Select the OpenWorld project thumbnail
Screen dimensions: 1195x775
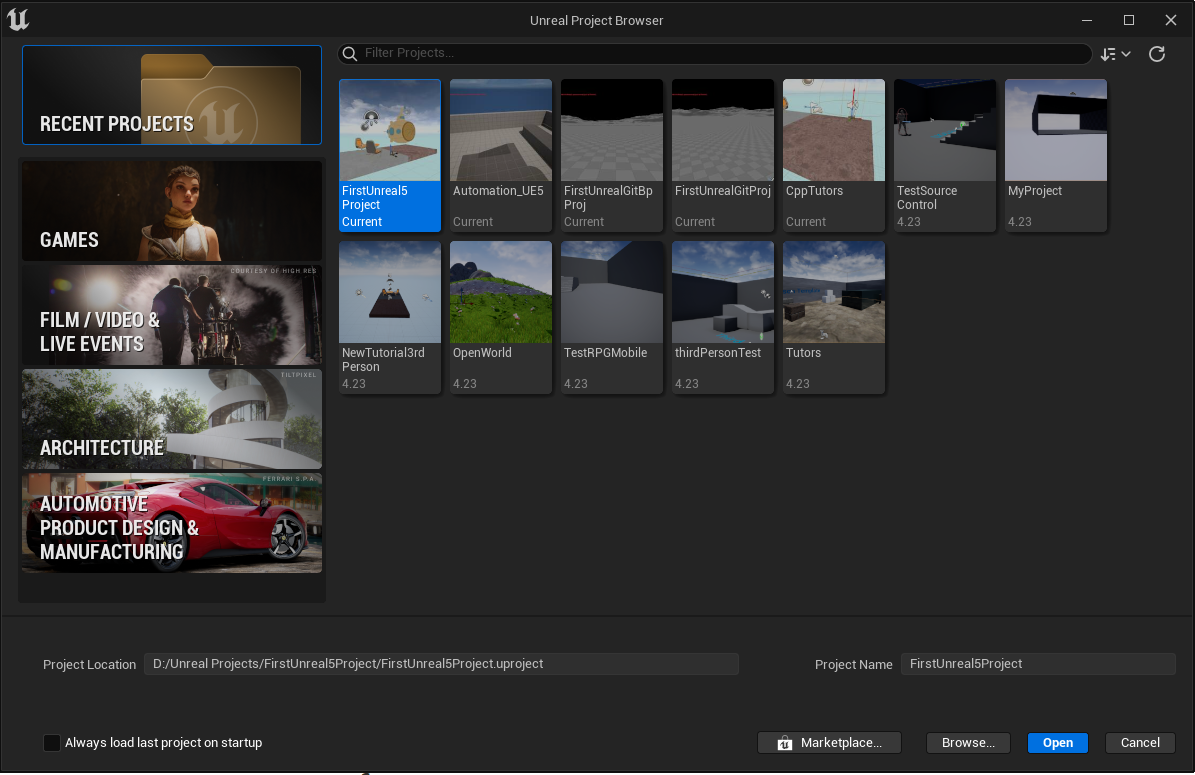coord(501,292)
